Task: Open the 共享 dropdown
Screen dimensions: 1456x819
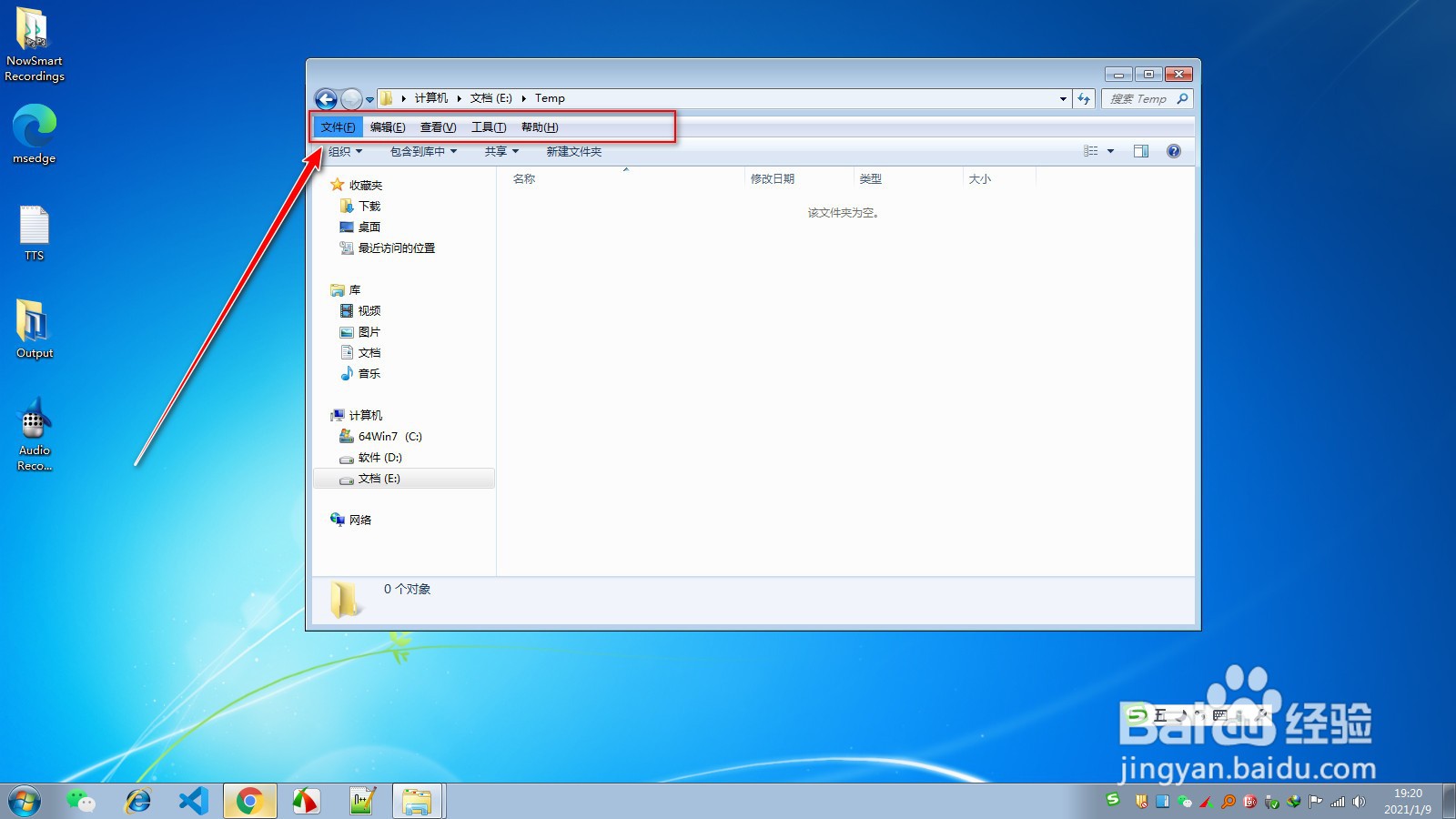Action: click(501, 152)
